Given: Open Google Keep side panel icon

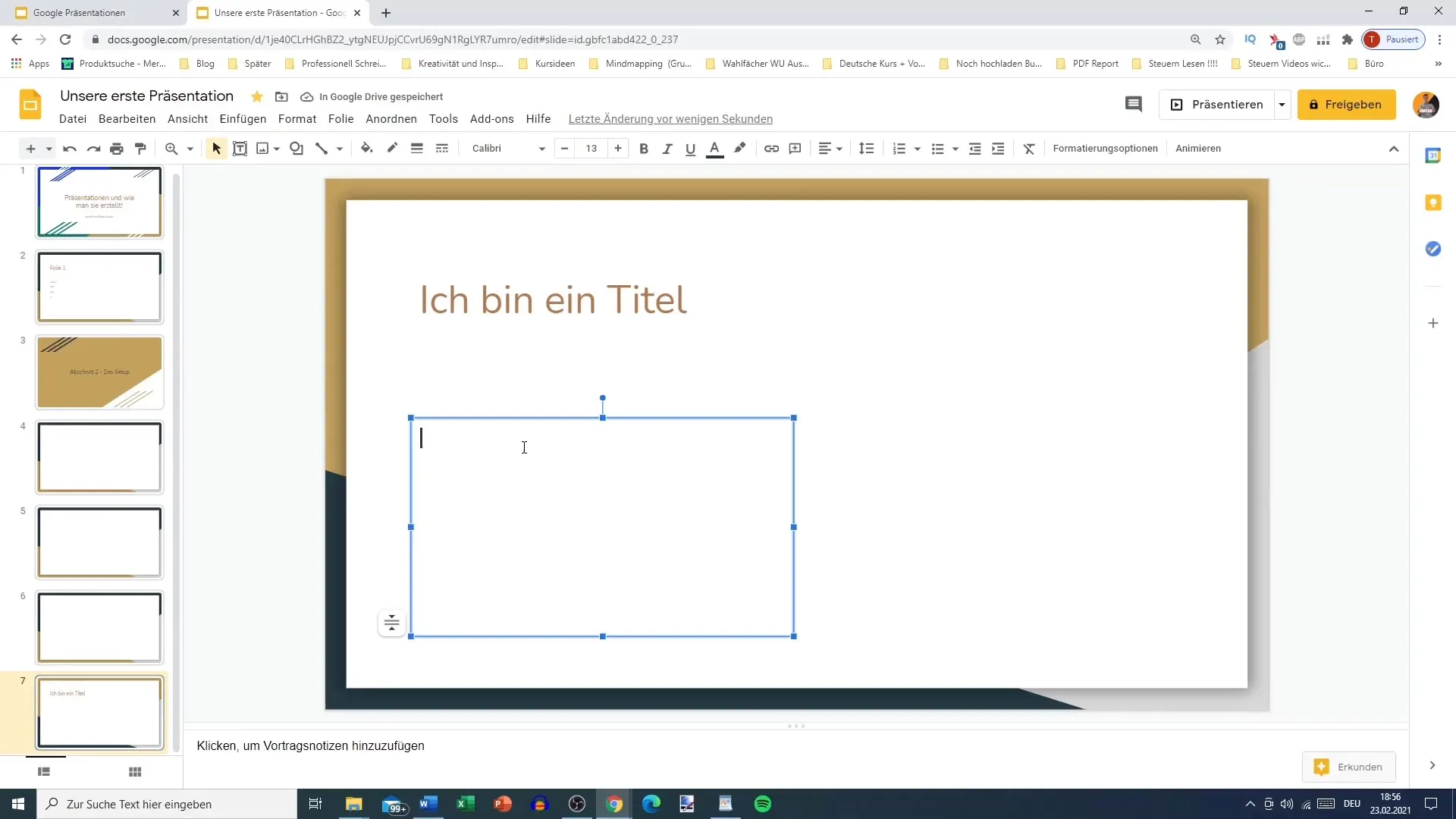Looking at the screenshot, I should point(1432,202).
